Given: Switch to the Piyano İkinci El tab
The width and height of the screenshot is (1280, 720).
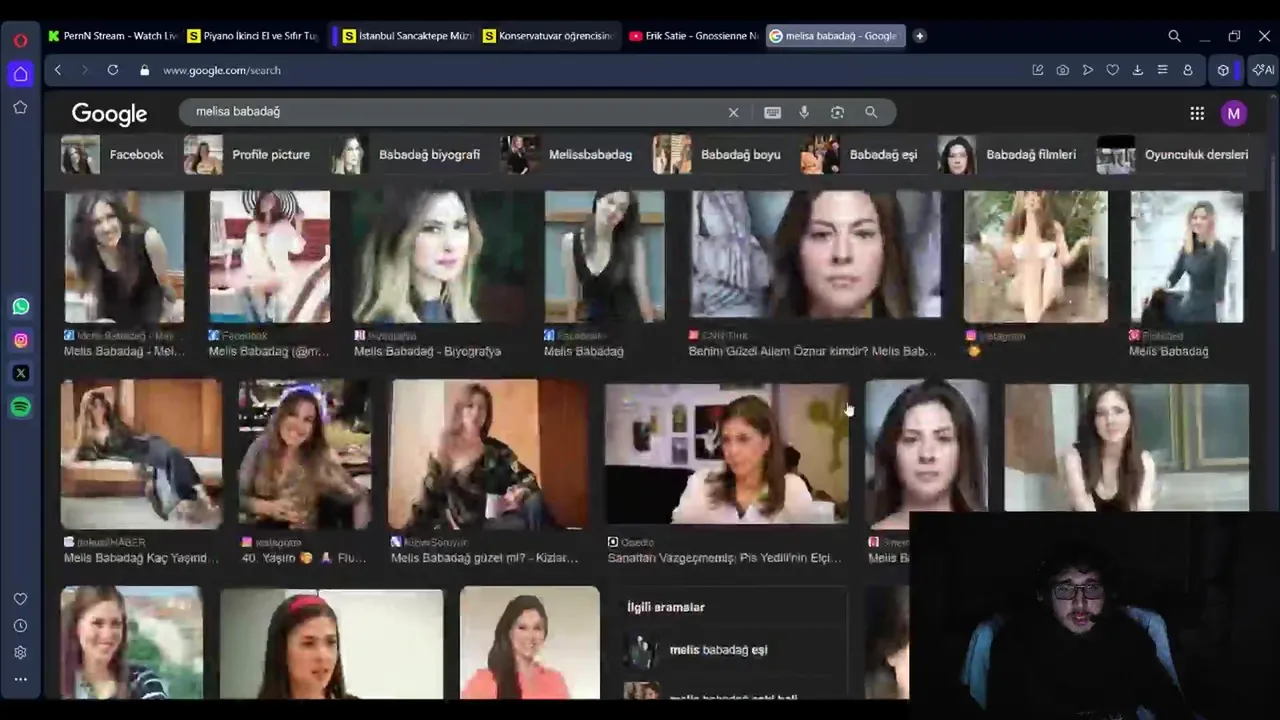Looking at the screenshot, I should point(252,36).
